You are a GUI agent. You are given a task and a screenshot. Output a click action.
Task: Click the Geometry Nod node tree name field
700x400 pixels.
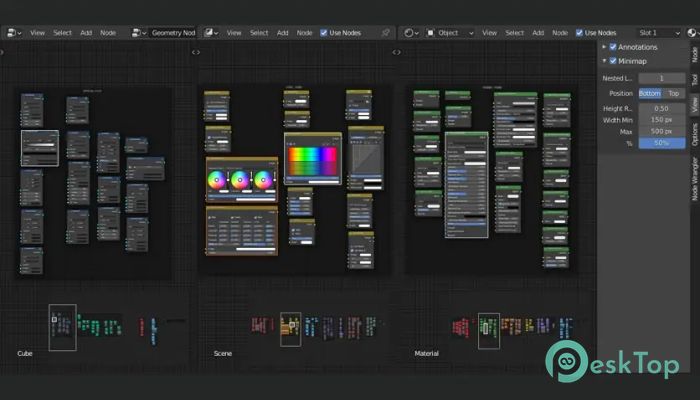pyautogui.click(x=172, y=33)
